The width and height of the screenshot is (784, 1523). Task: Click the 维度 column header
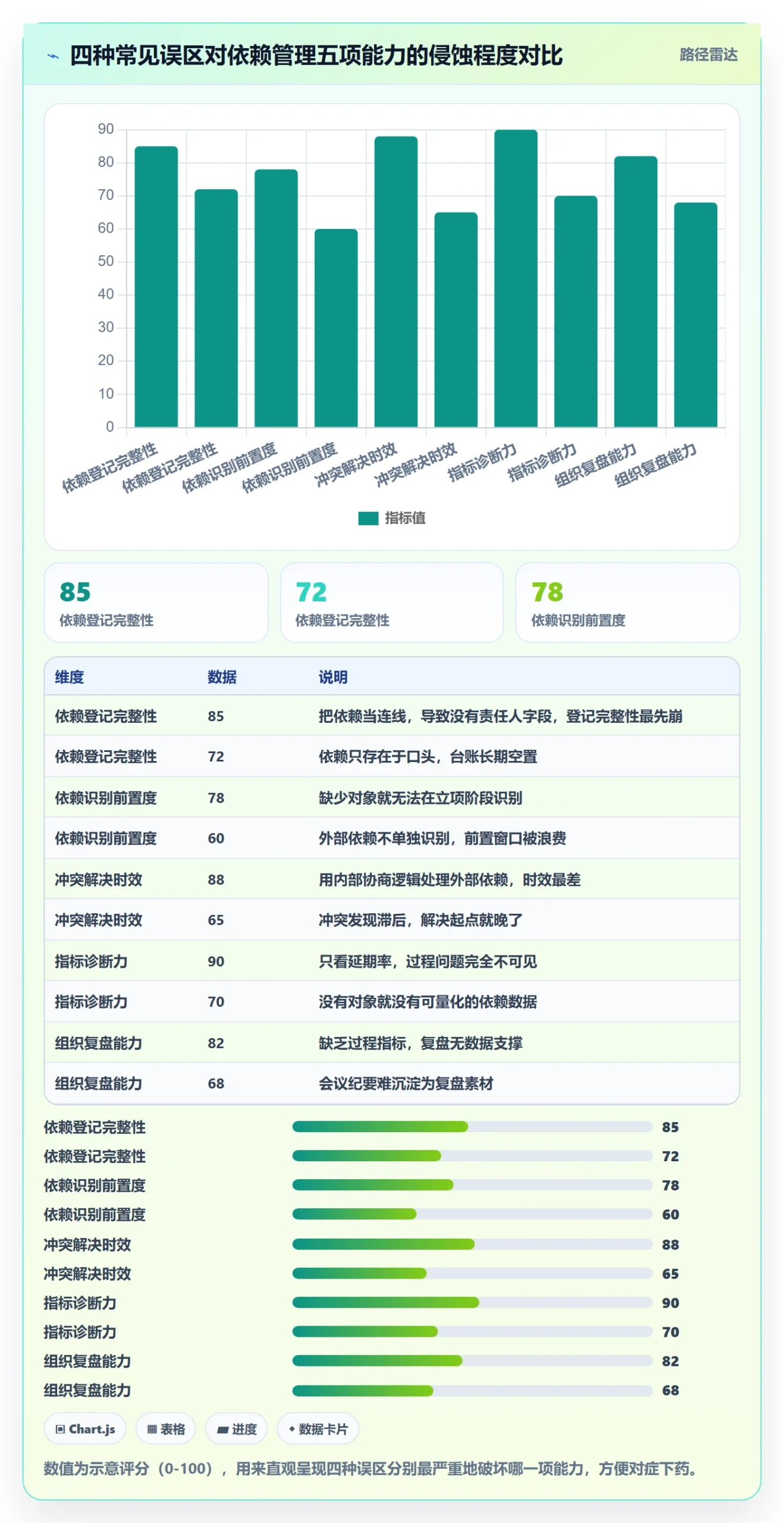(70, 677)
